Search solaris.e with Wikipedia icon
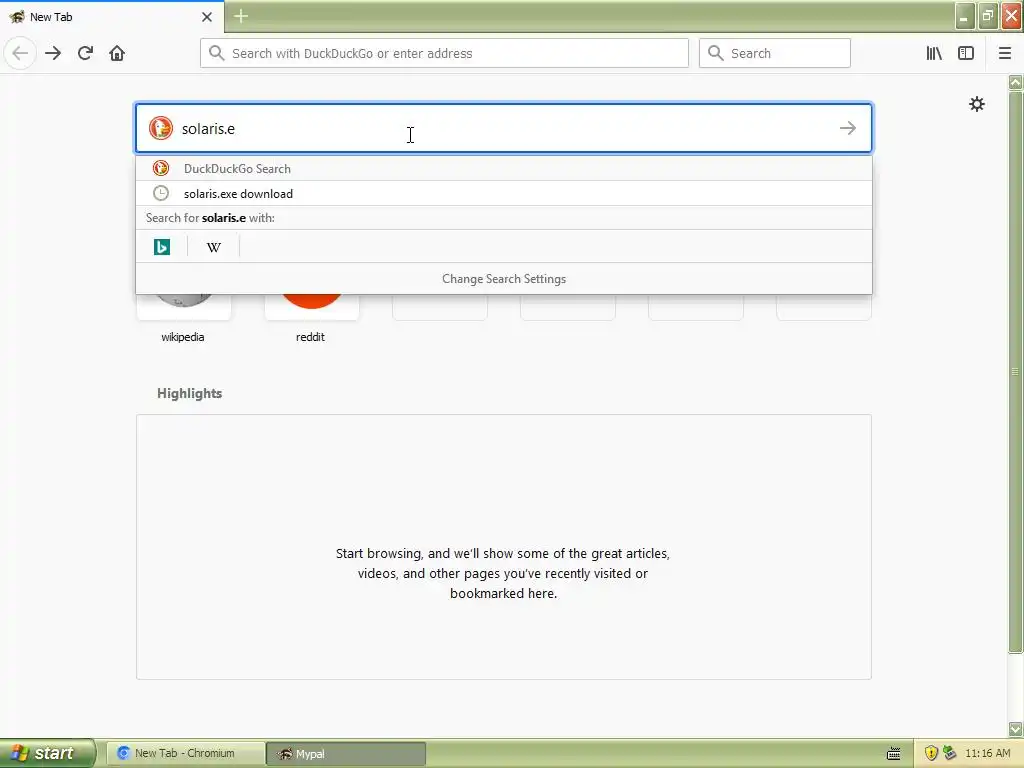This screenshot has width=1024, height=768. tap(214, 247)
